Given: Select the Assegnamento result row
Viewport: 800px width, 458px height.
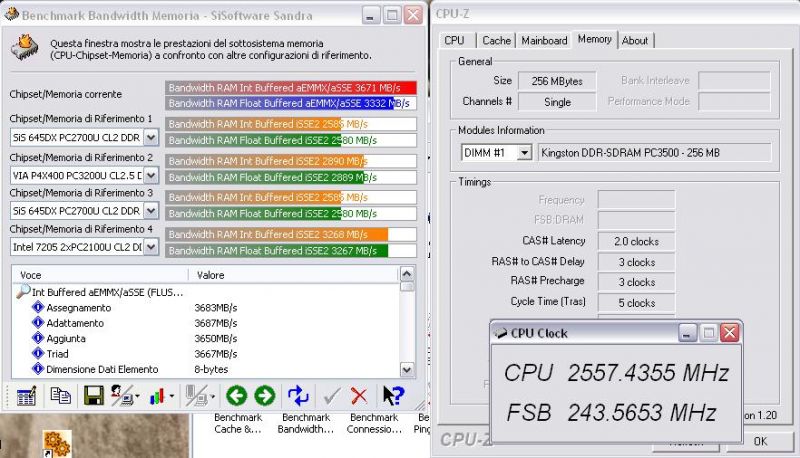Looking at the screenshot, I should 80,308.
